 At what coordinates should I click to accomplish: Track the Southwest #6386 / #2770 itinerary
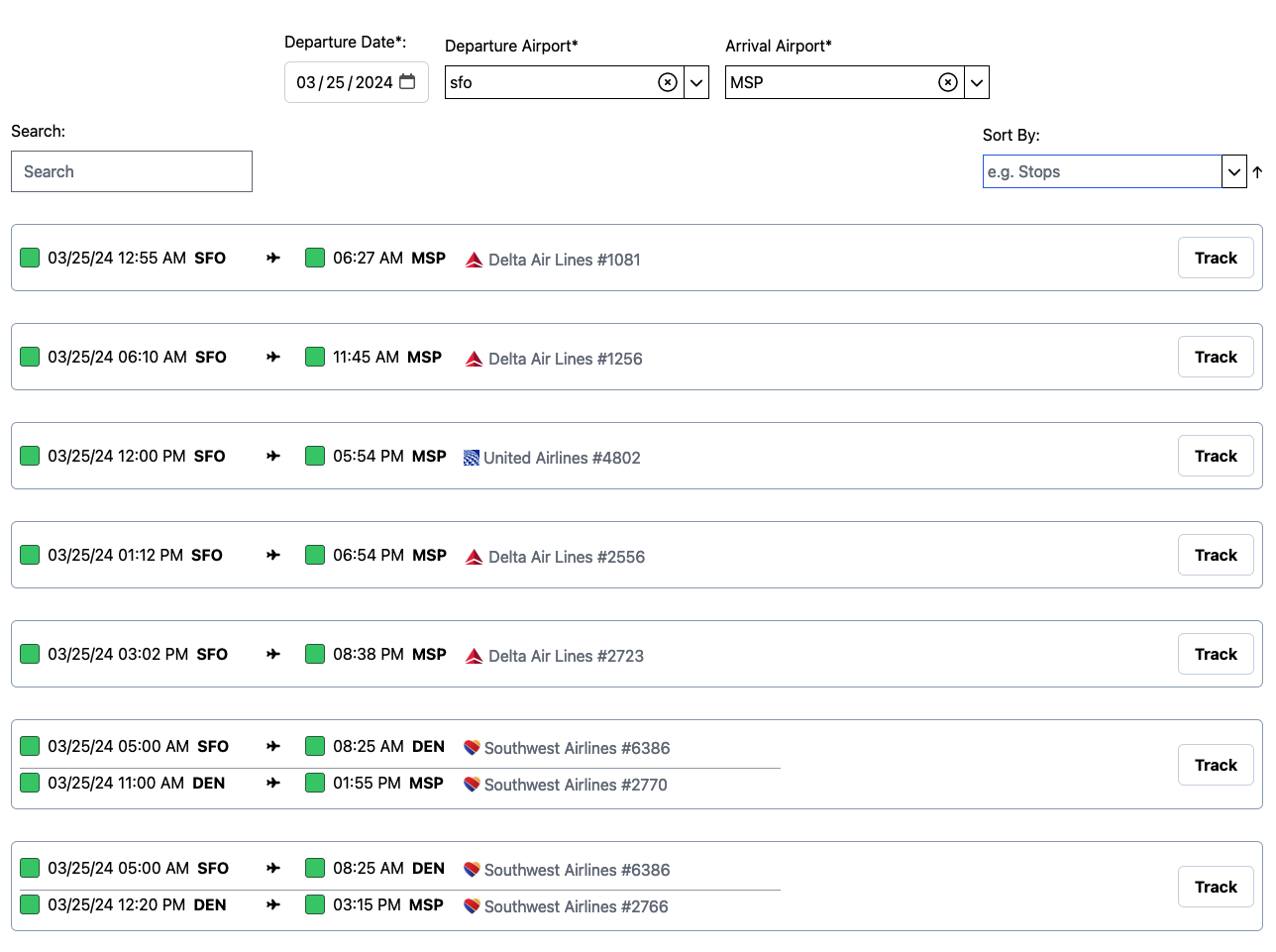tap(1216, 765)
